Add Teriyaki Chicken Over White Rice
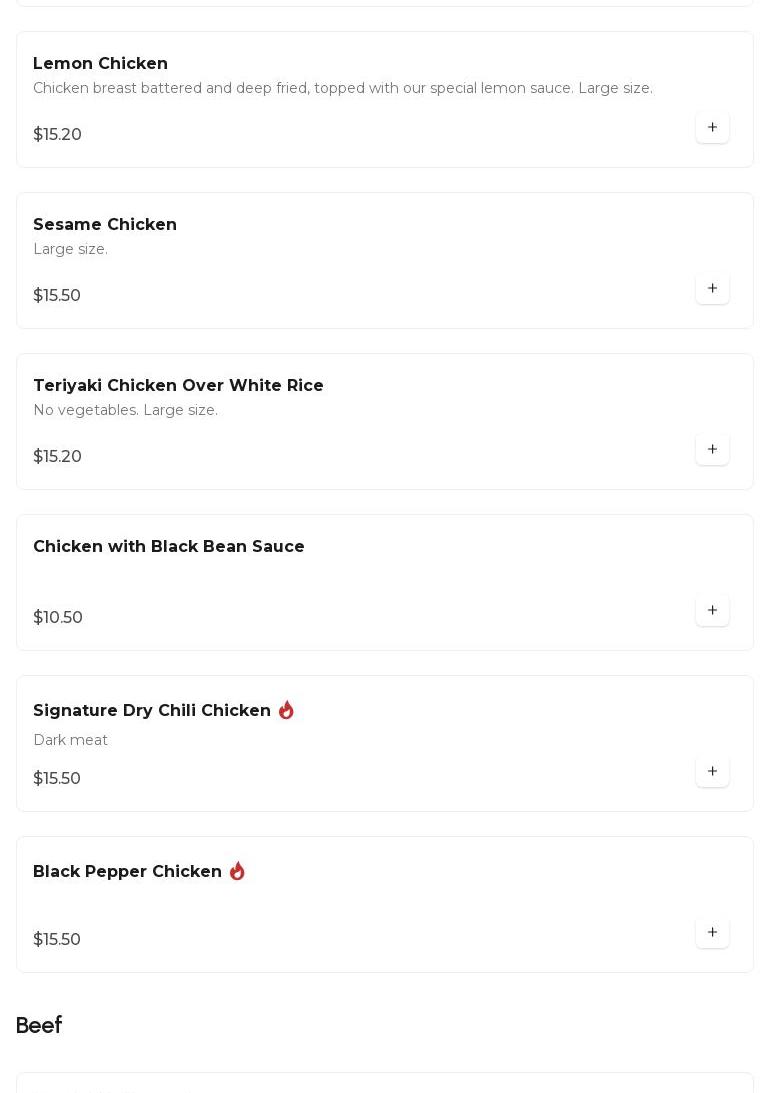Screen dimensions: 770x1093 [712, 450]
